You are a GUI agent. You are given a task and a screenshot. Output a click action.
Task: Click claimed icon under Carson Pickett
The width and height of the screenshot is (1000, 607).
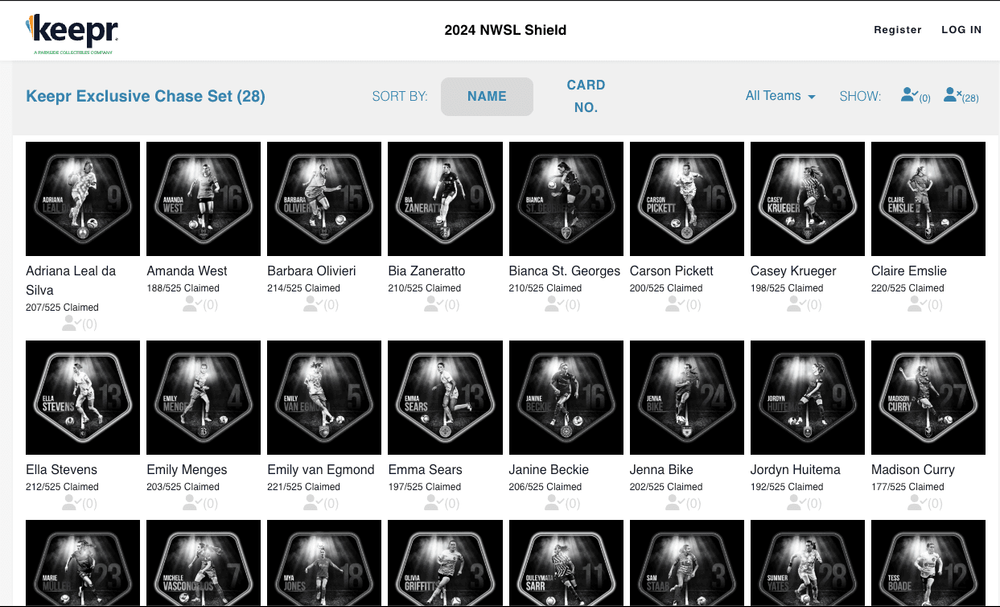click(x=683, y=305)
